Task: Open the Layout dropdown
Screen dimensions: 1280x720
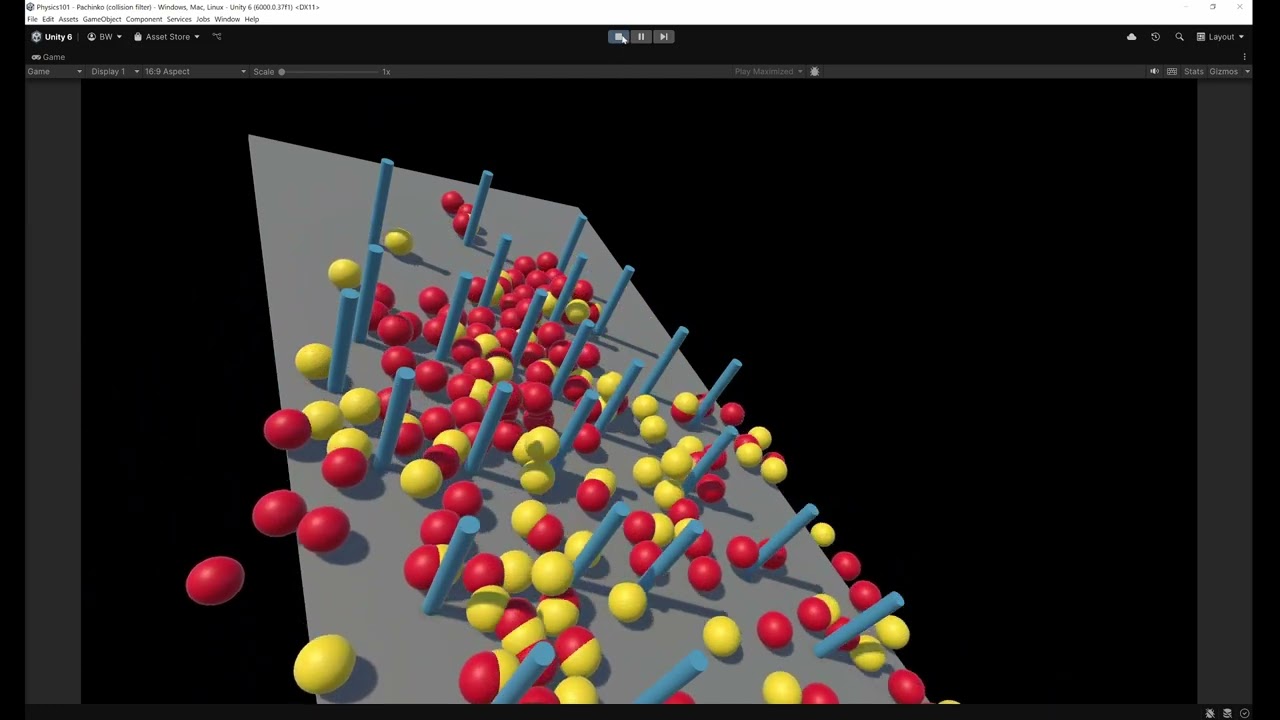Action: click(1220, 37)
